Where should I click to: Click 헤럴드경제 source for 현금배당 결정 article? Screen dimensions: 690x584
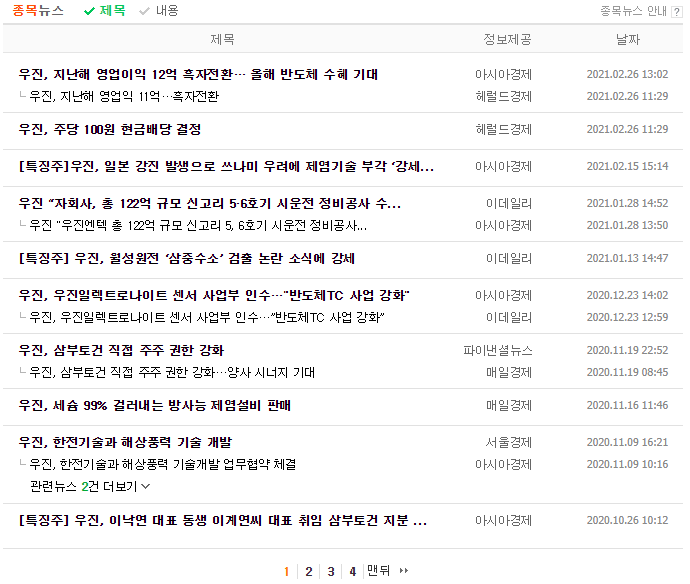(503, 129)
